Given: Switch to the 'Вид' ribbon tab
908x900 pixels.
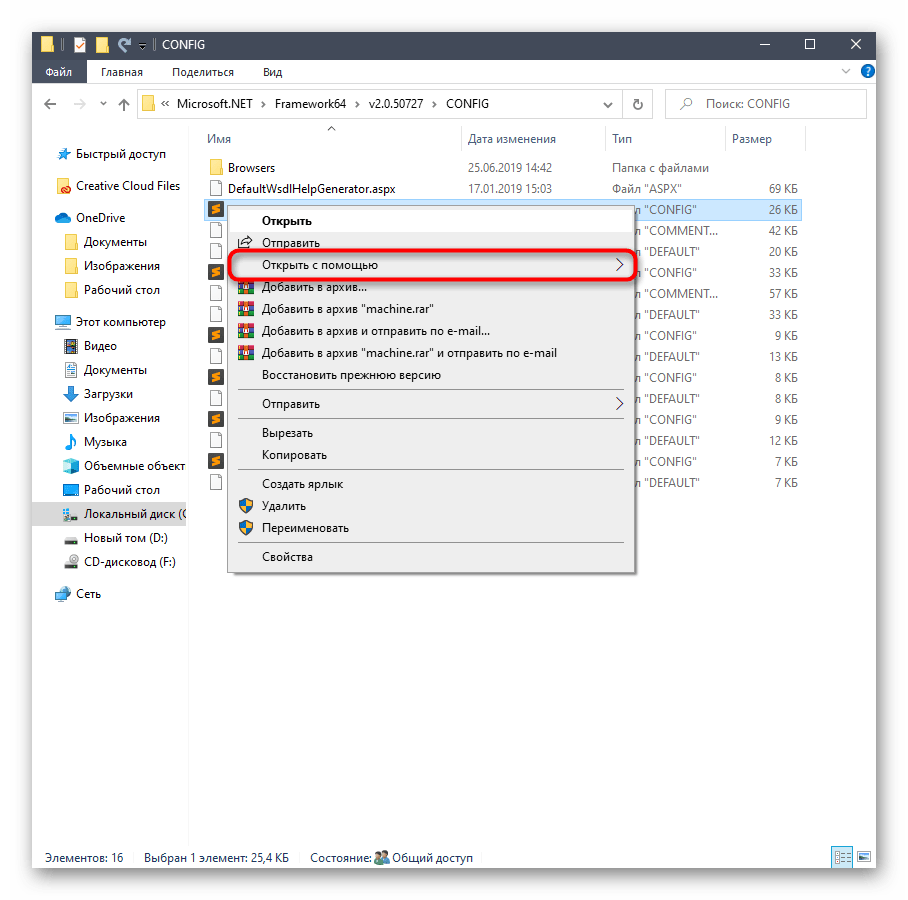Looking at the screenshot, I should [272, 72].
